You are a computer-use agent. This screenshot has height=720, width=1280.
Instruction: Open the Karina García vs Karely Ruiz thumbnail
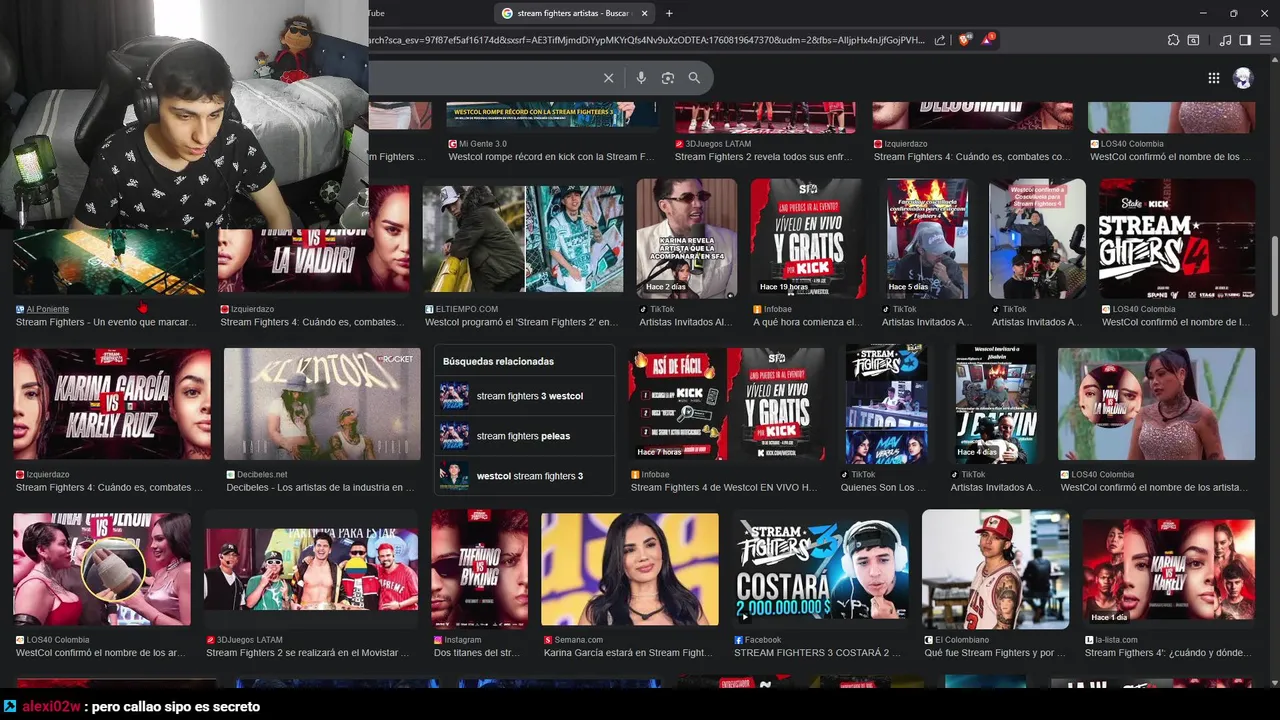click(x=112, y=403)
